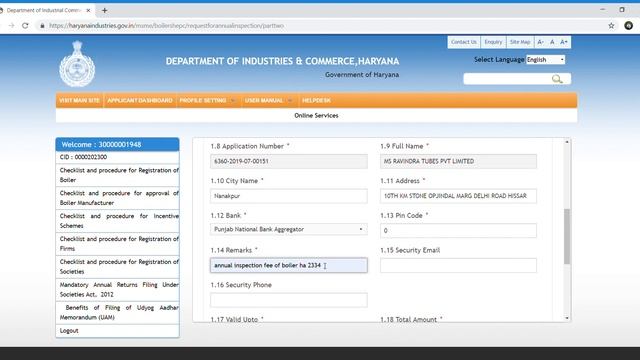Click the search magnifier icon
The image size is (640, 360).
[x=557, y=79]
